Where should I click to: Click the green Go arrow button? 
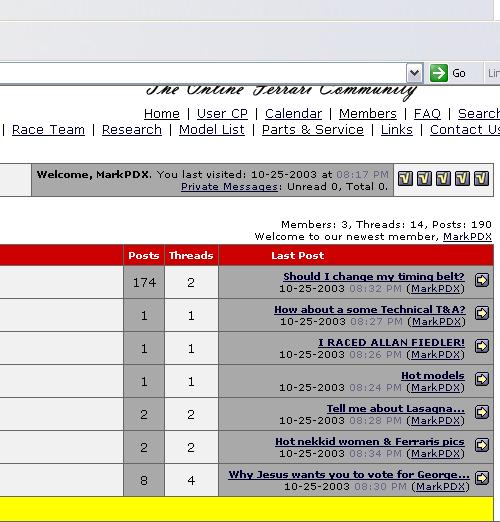pos(439,73)
